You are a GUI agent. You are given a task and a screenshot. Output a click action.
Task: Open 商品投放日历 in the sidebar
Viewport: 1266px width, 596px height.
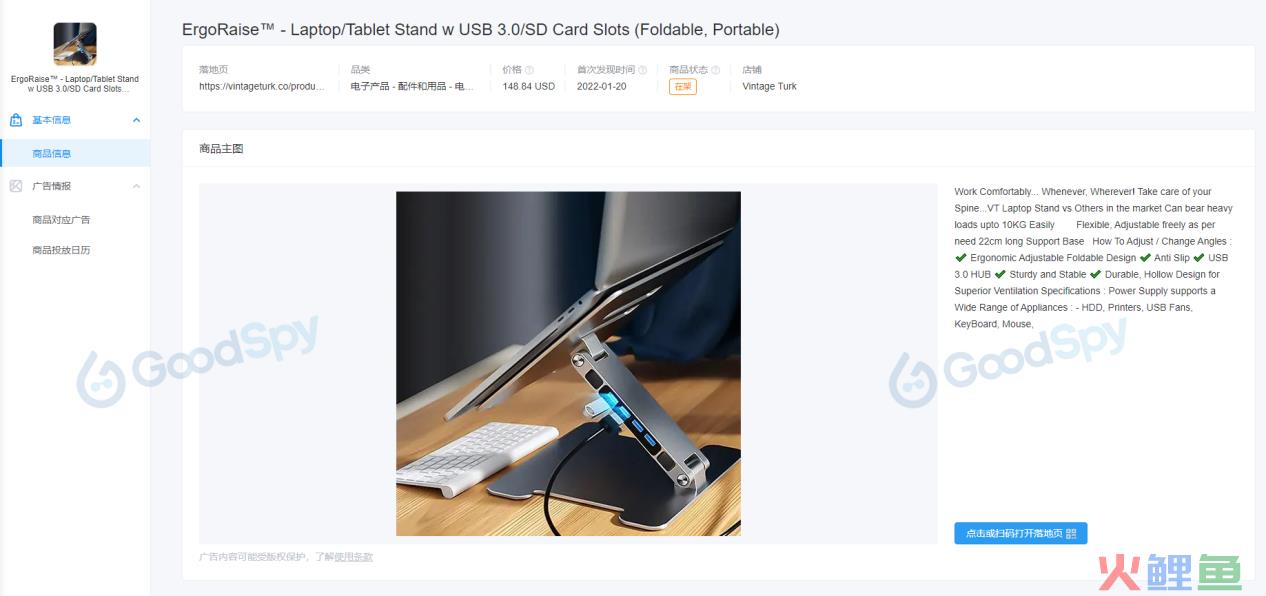click(x=61, y=250)
